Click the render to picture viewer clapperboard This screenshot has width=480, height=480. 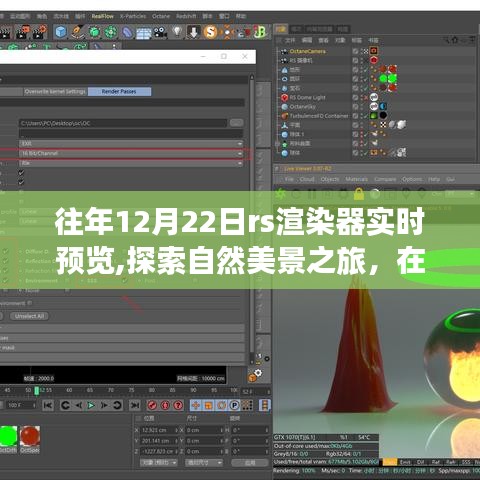[x=22, y=33]
